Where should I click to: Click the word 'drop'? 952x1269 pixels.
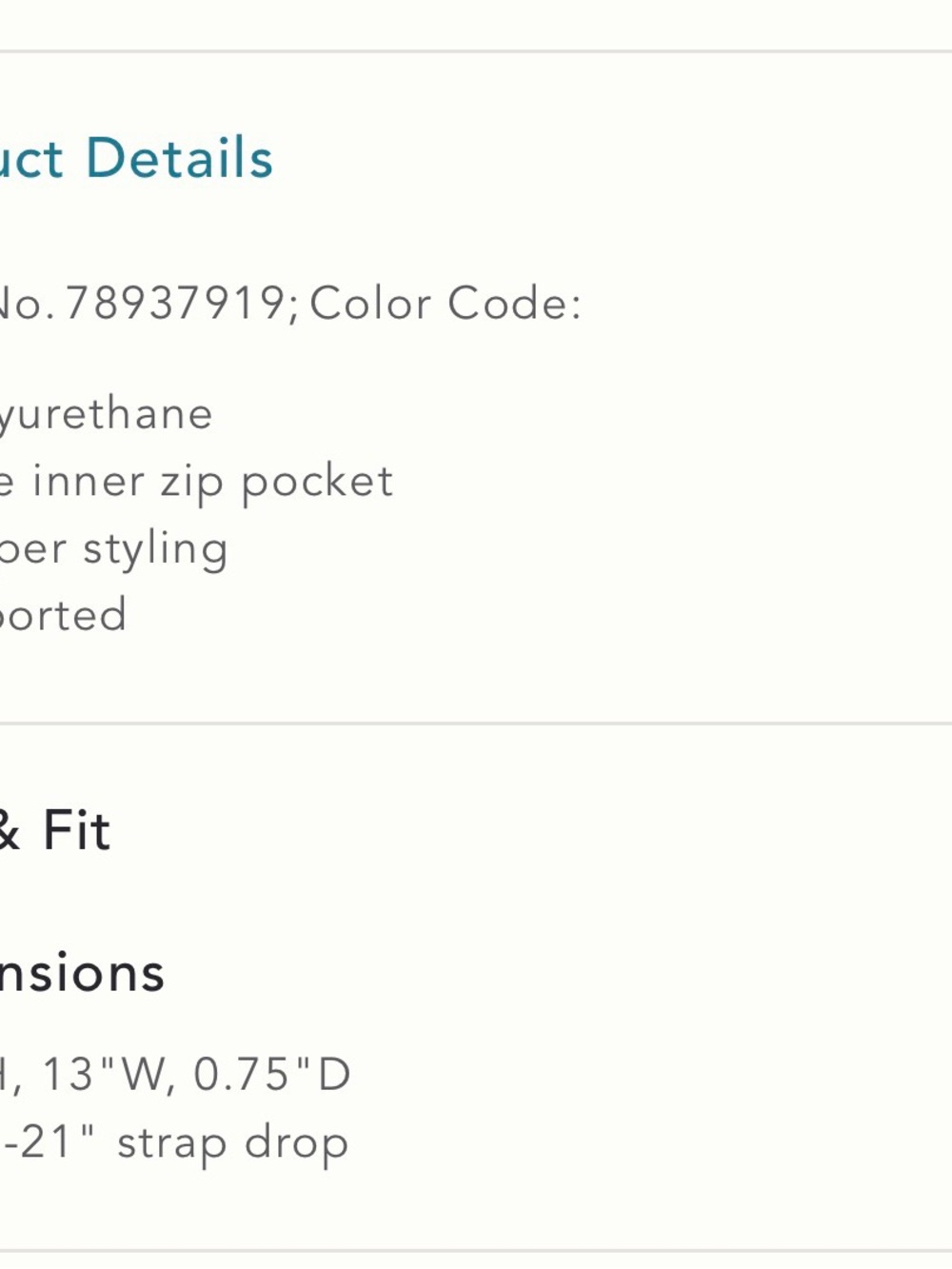(296, 1143)
